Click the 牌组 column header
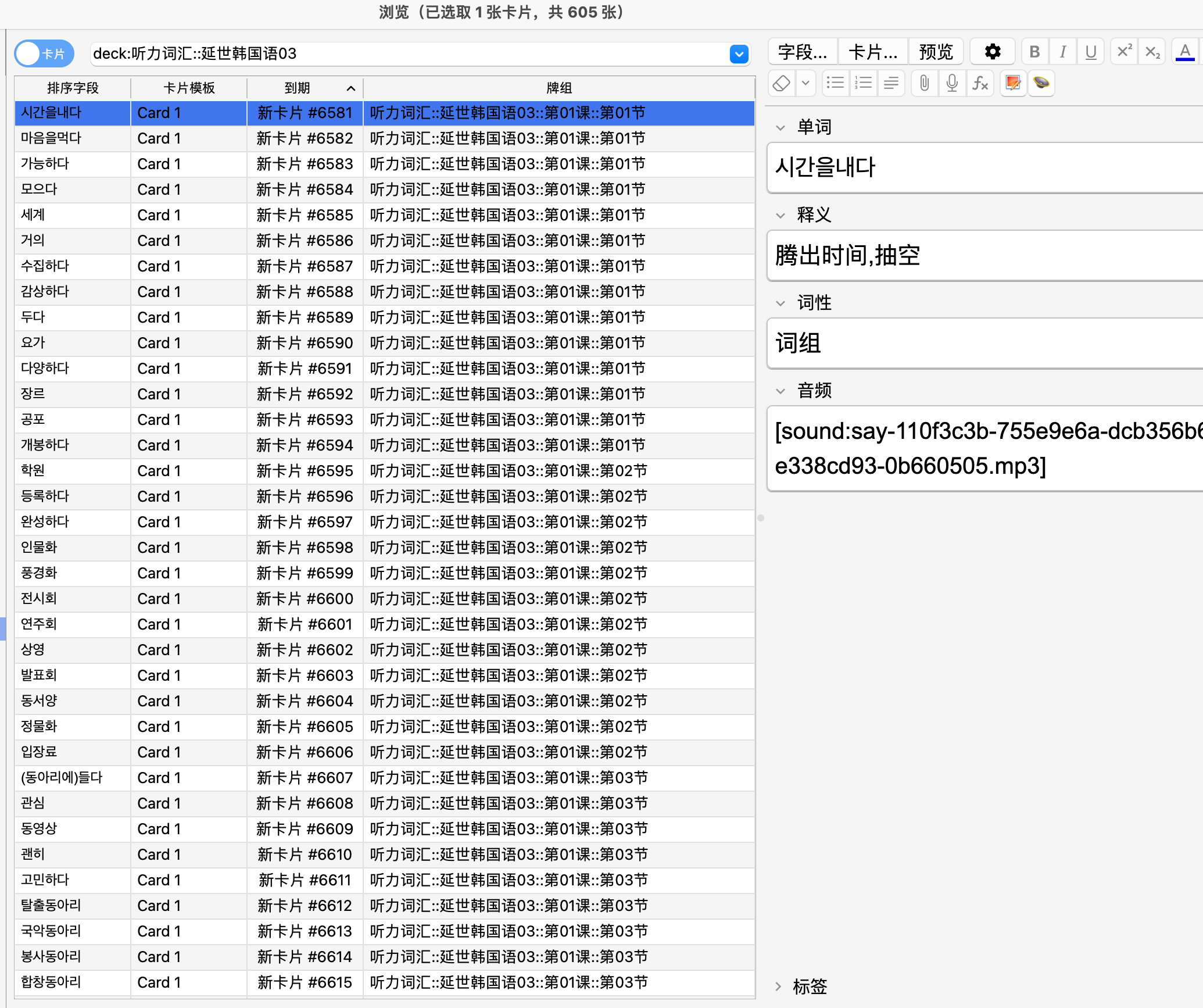Image resolution: width=1203 pixels, height=1008 pixels. [558, 88]
